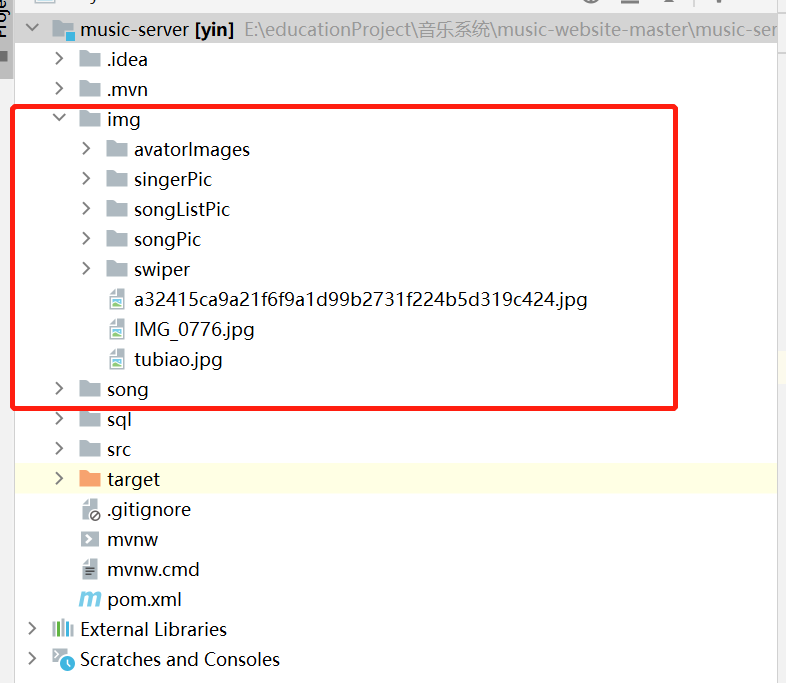Viewport: 786px width, 683px height.
Task: Click the src folder icon
Action: pyautogui.click(x=90, y=448)
